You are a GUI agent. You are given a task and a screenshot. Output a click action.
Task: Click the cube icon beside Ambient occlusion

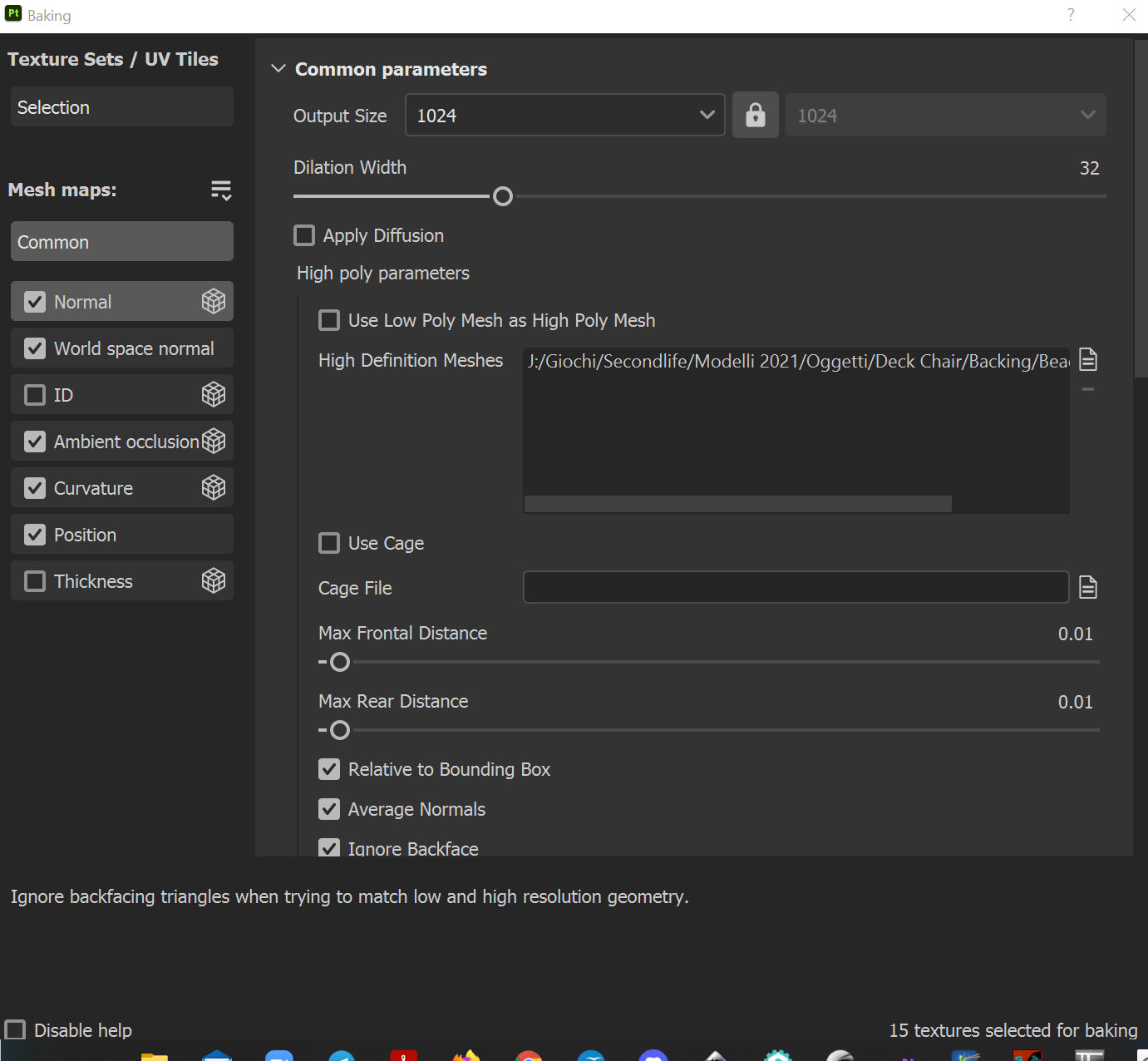coord(214,441)
